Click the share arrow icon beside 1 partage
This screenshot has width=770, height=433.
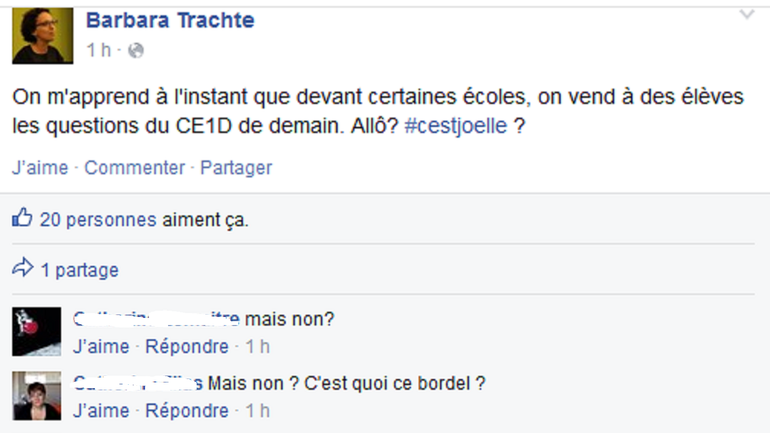(x=22, y=269)
